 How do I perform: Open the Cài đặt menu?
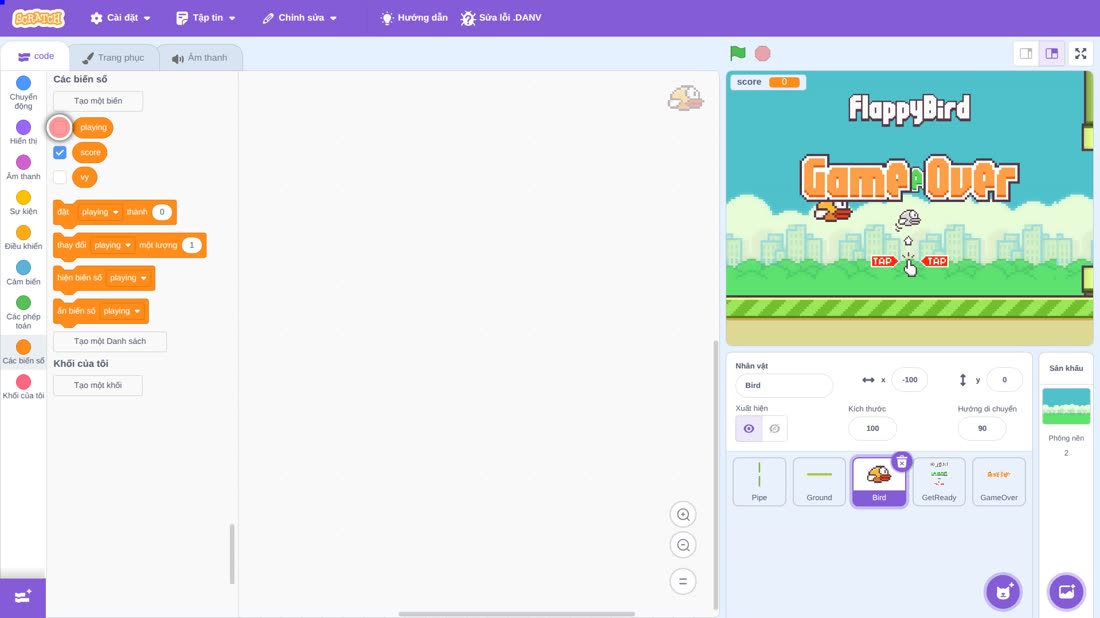pos(121,18)
